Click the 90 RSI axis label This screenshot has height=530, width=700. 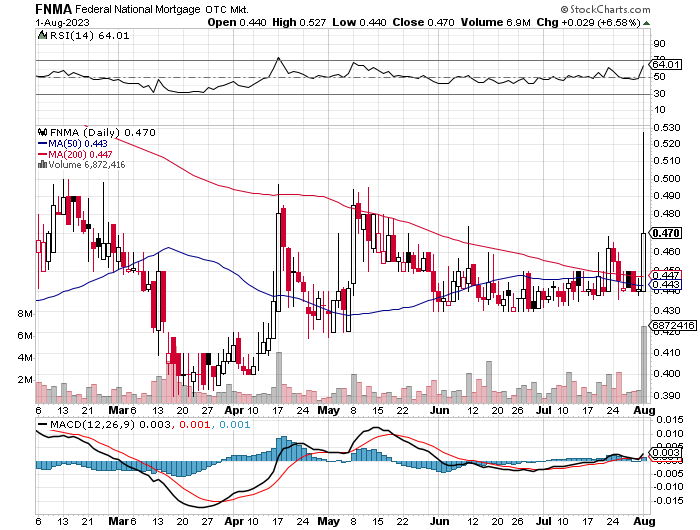tap(659, 44)
